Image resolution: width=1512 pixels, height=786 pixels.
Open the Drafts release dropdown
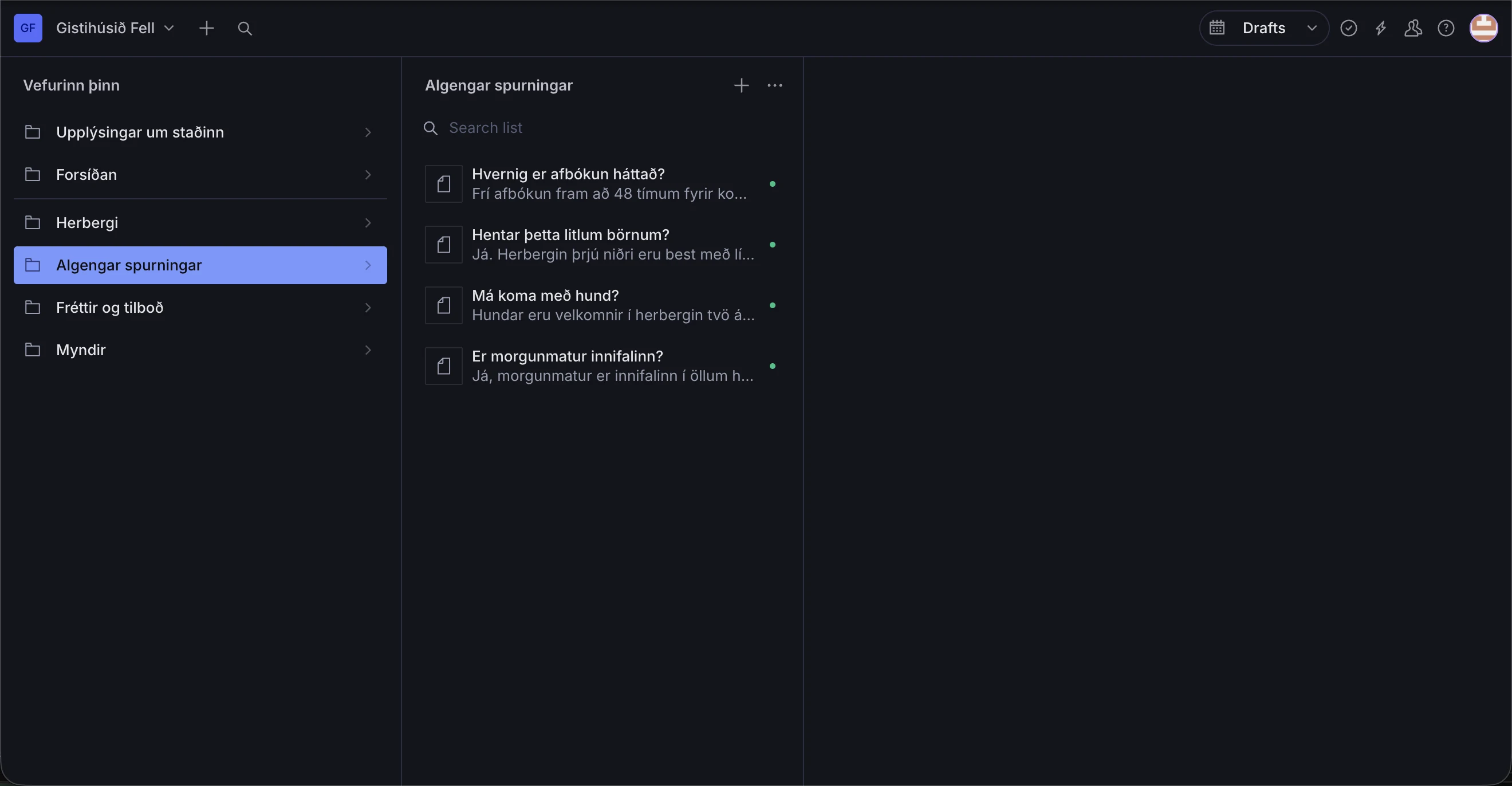click(1263, 28)
